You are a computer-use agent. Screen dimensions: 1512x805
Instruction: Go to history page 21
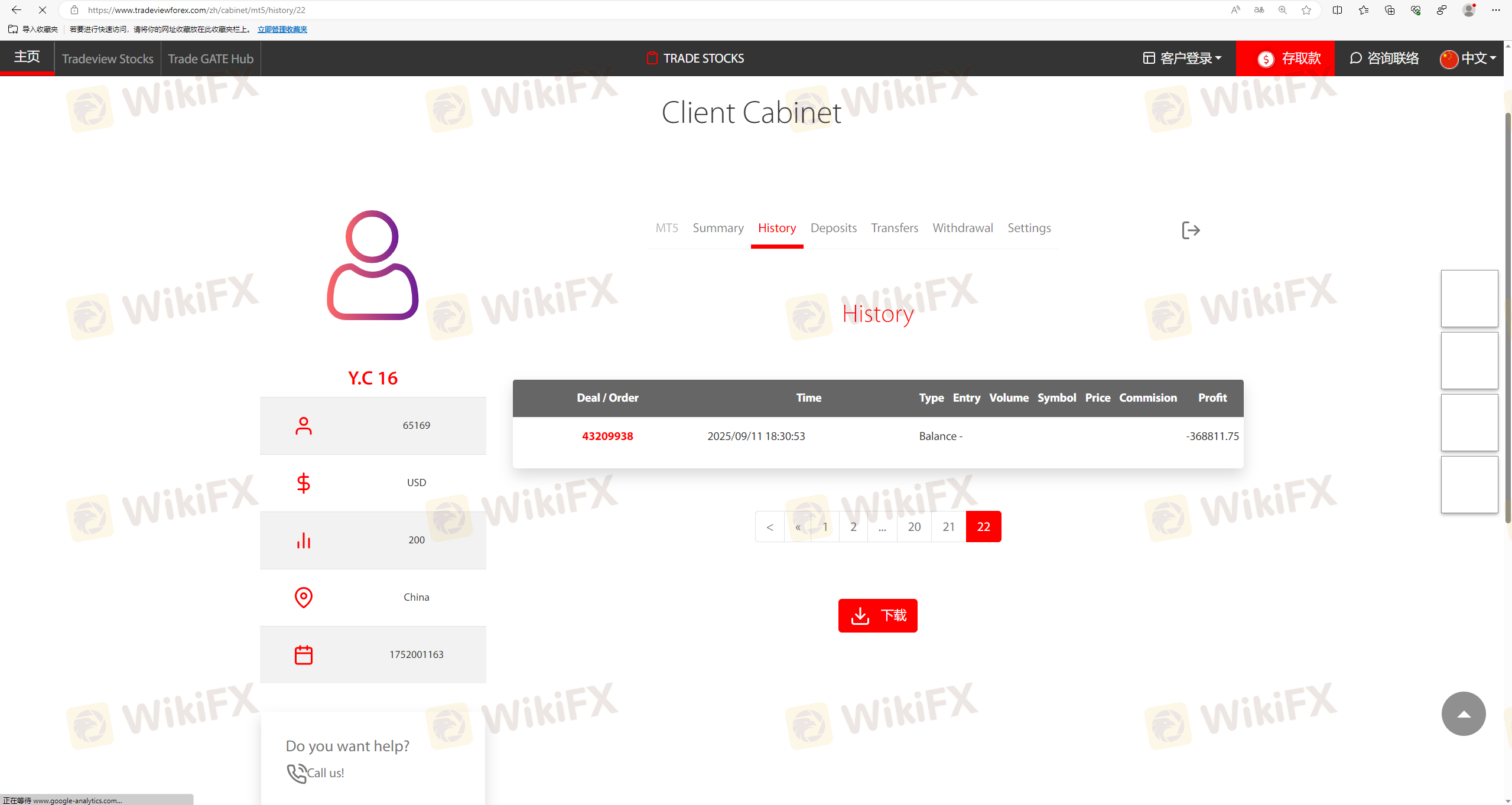tap(948, 527)
